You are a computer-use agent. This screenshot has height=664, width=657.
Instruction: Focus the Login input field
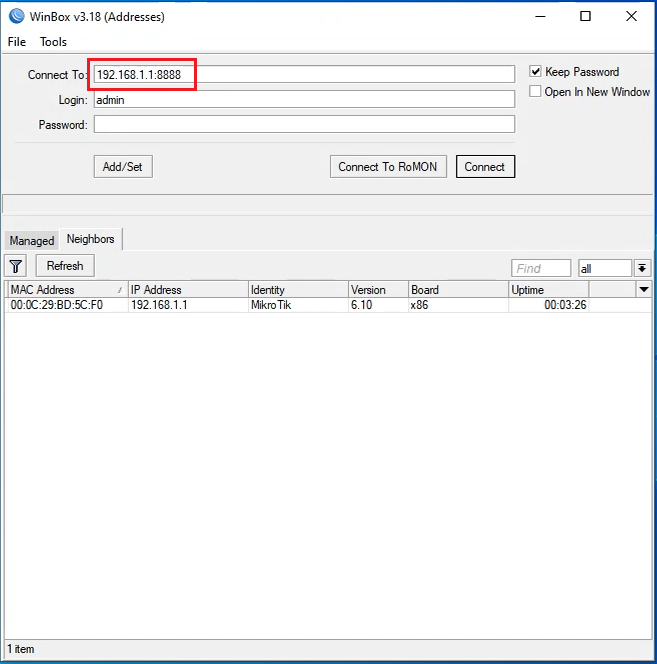coord(304,100)
